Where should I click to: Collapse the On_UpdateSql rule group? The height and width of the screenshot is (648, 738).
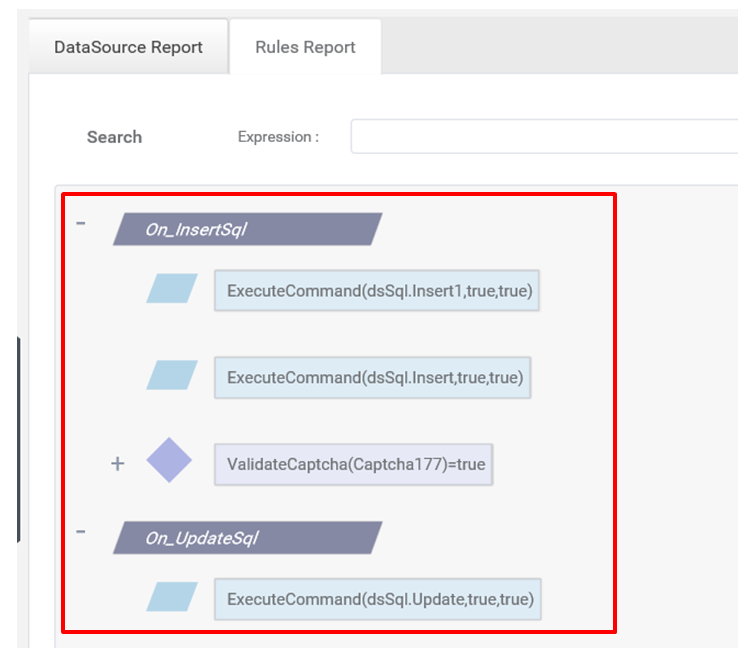coord(81,532)
